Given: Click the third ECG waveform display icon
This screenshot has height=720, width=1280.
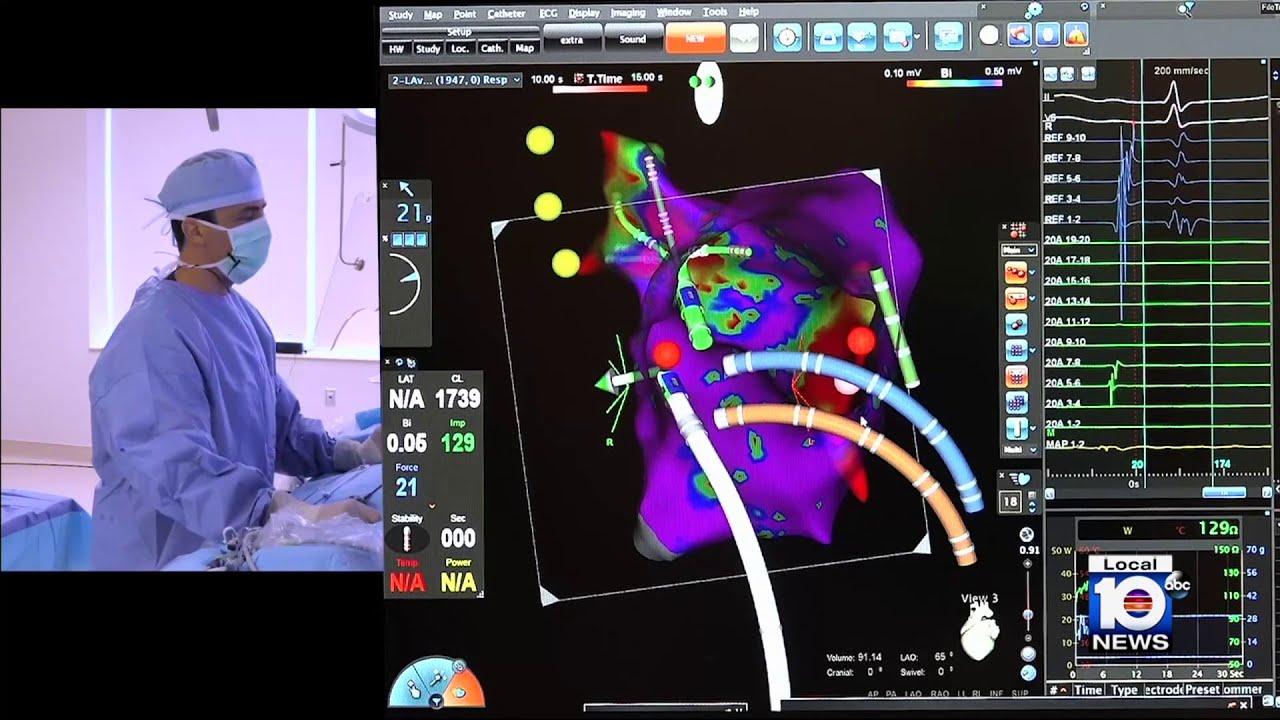Looking at the screenshot, I should click(1088, 74).
